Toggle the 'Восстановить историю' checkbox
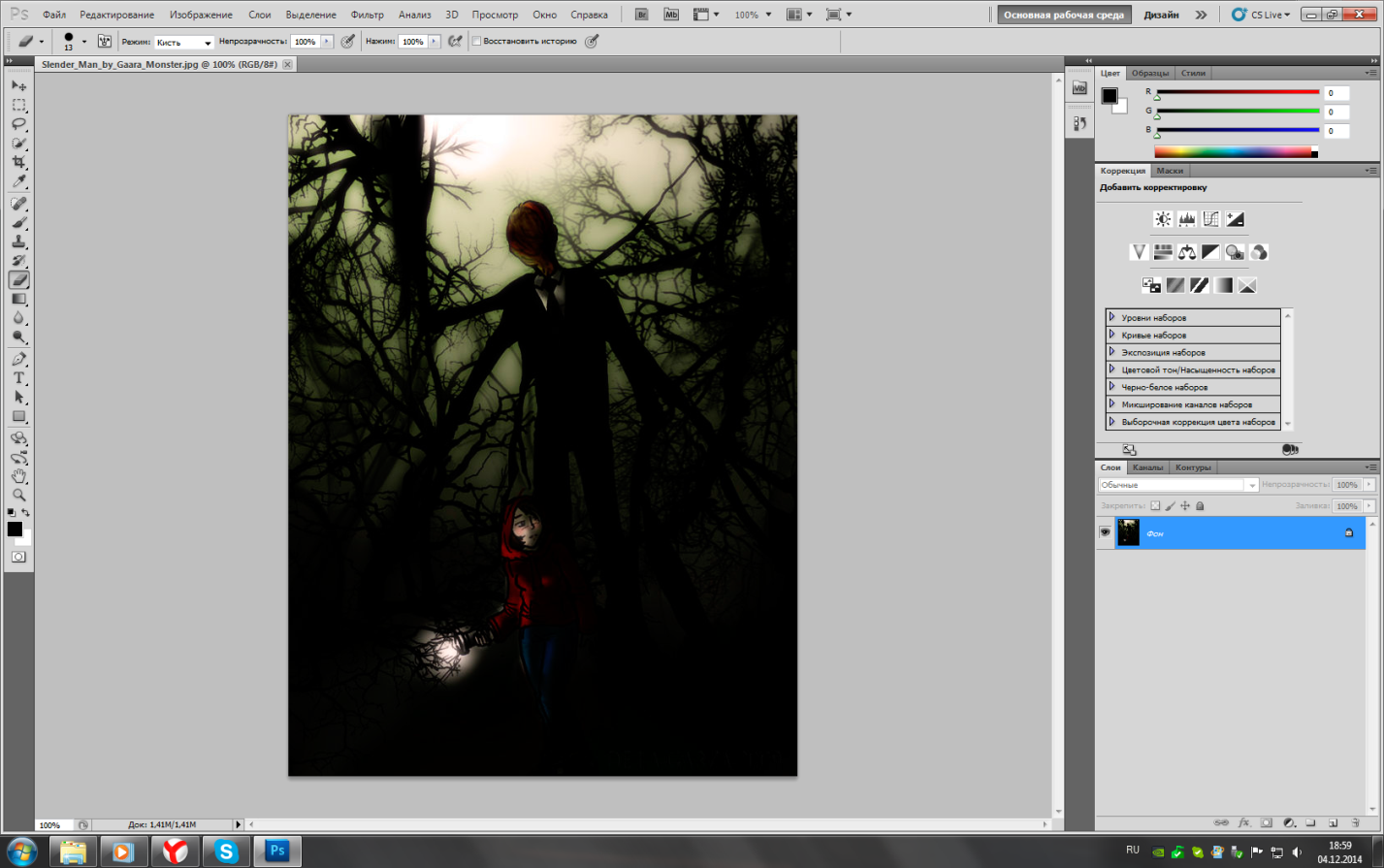 tap(477, 42)
